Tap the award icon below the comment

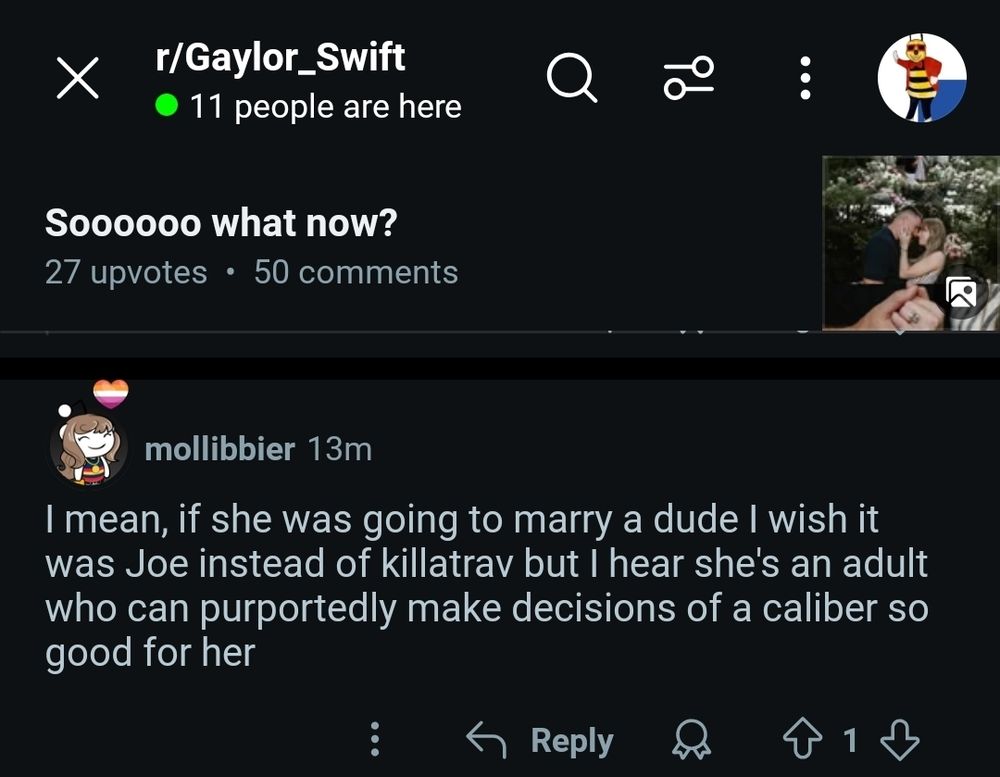click(x=690, y=740)
